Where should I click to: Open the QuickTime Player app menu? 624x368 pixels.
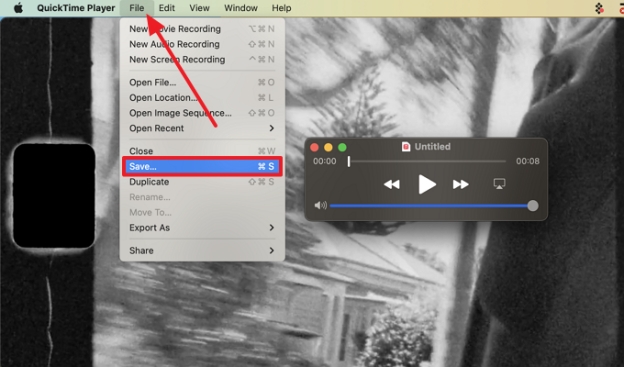point(76,8)
